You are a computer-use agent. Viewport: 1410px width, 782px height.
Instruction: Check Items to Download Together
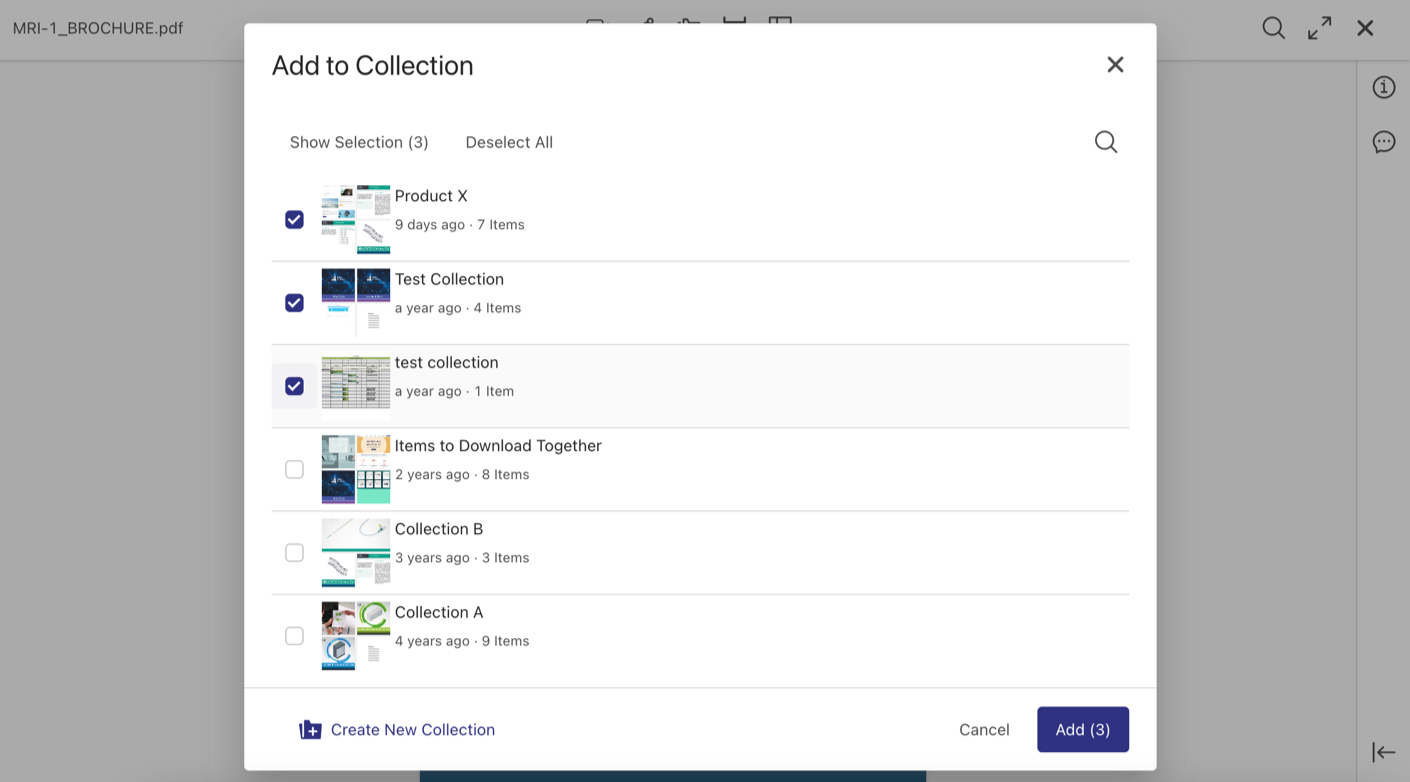pos(294,469)
